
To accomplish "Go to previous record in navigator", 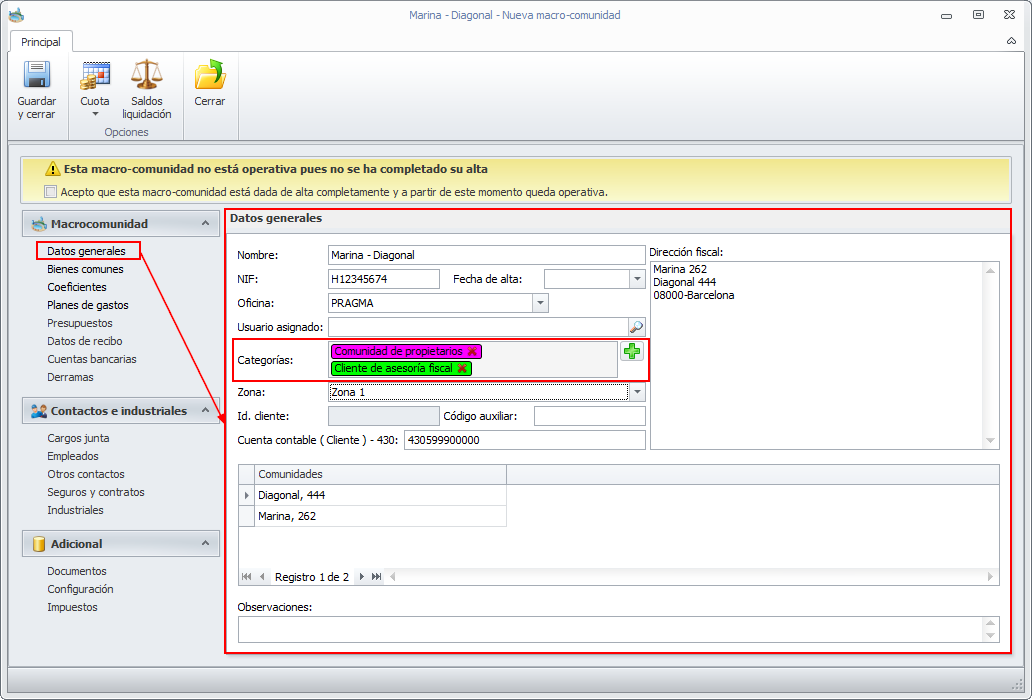I will pyautogui.click(x=262, y=577).
